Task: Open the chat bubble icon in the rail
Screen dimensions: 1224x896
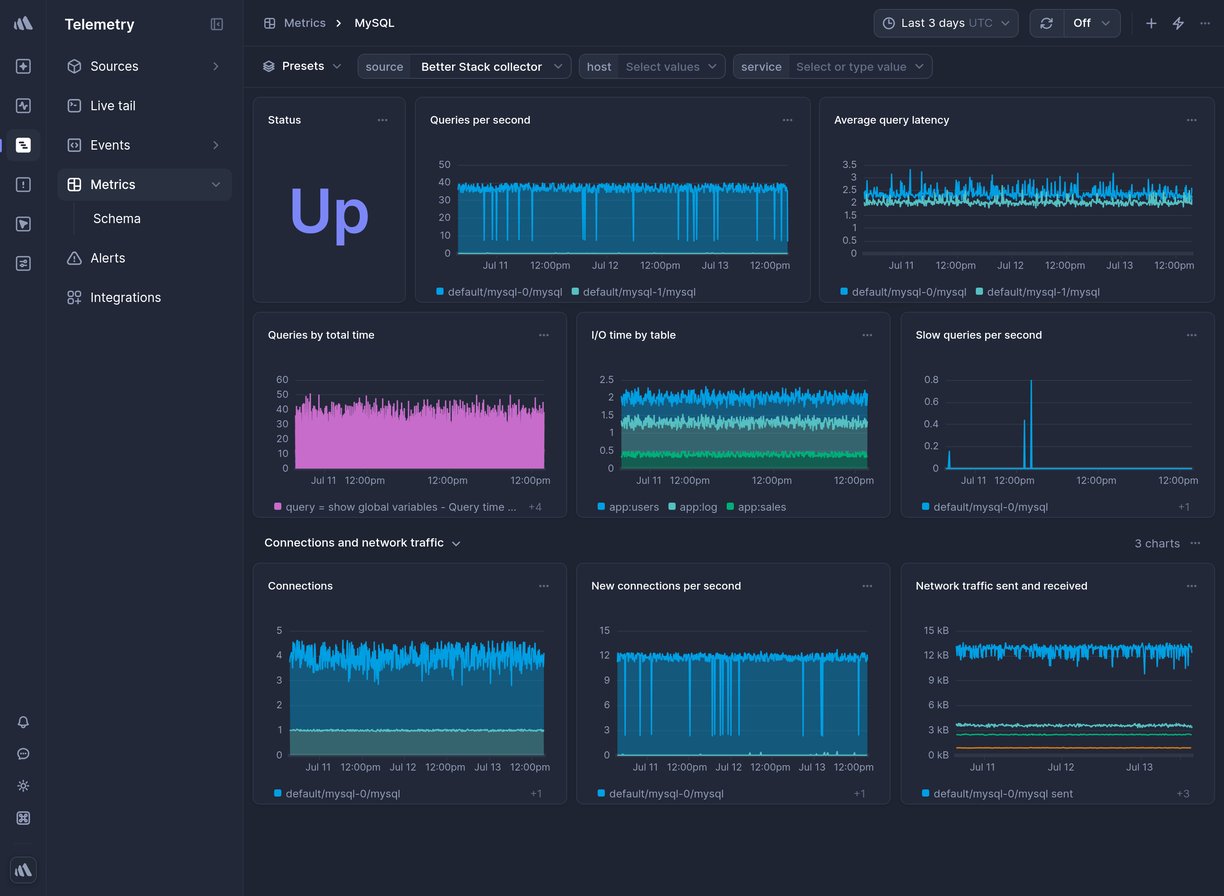Action: click(23, 754)
